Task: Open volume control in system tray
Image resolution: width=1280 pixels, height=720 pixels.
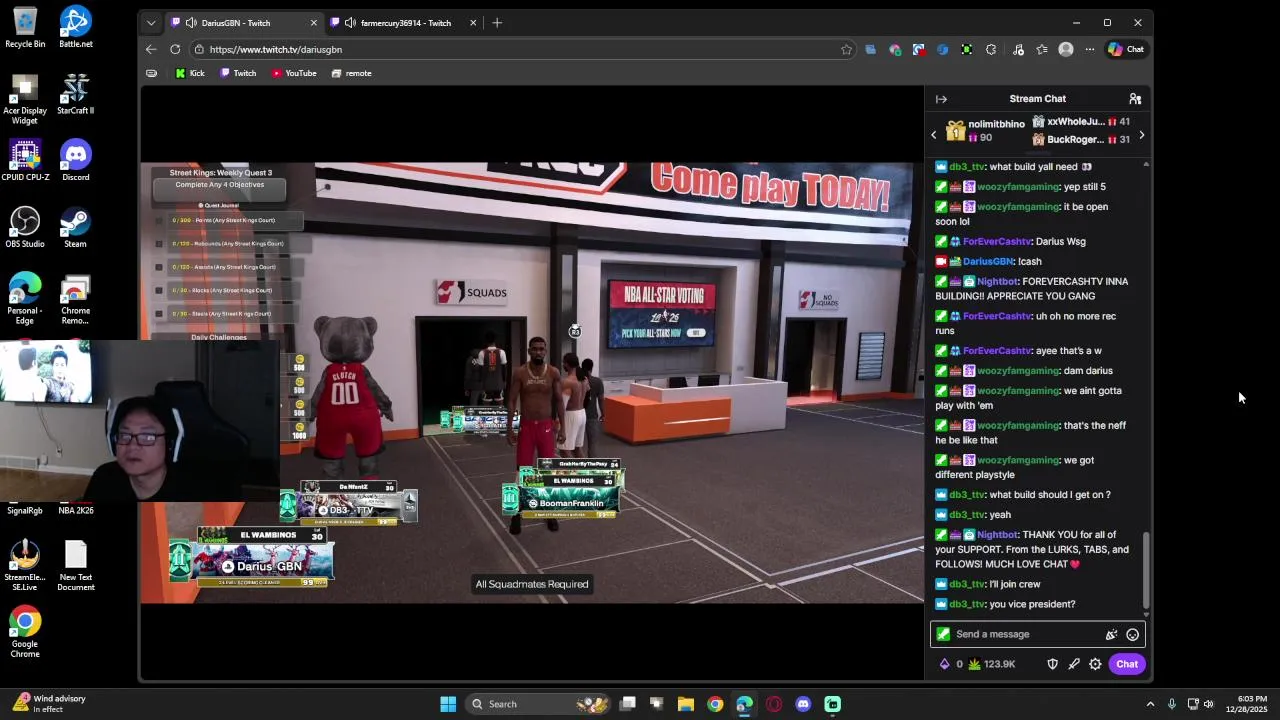Action: 1208,704
